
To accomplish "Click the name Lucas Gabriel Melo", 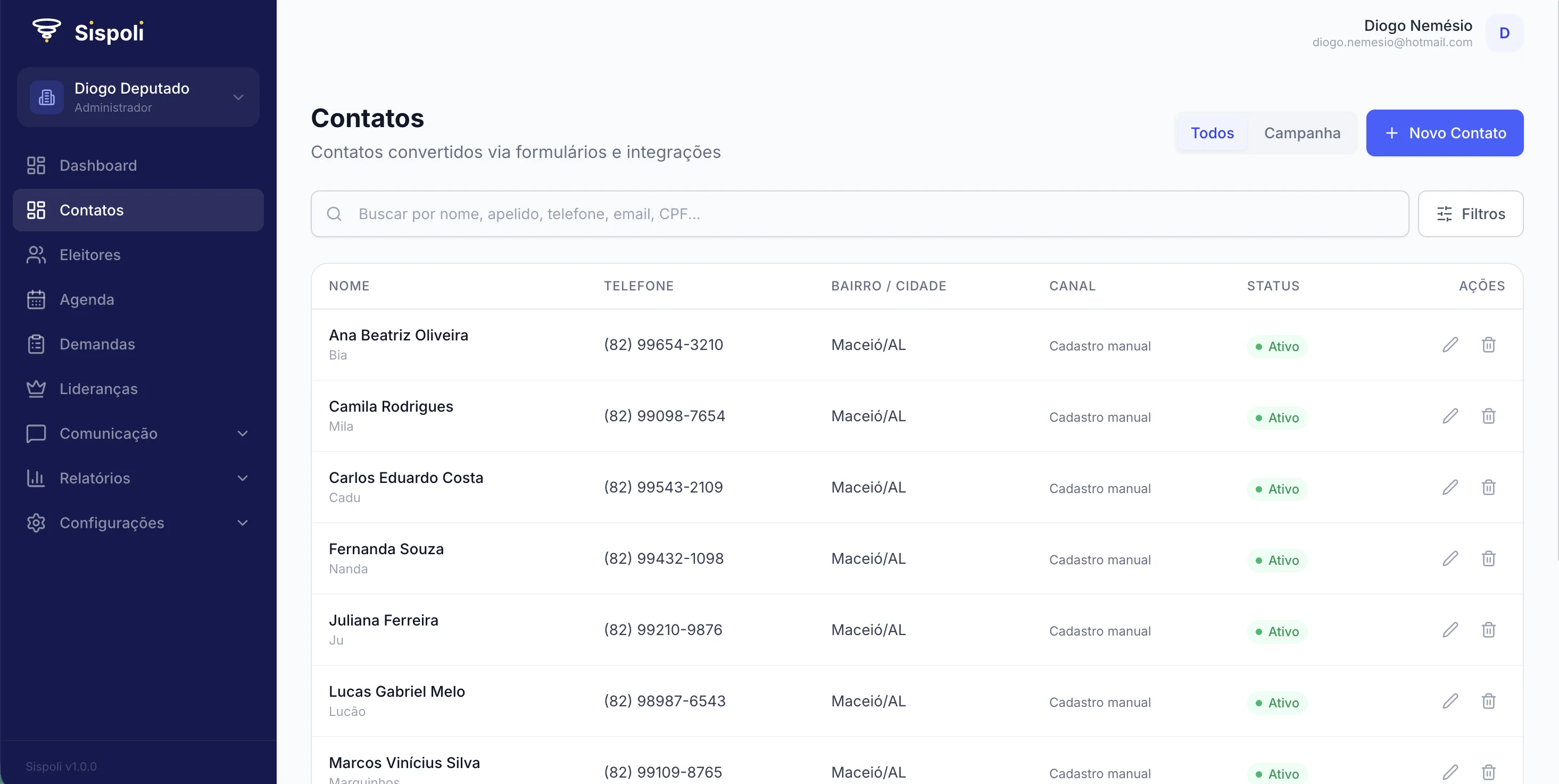I will click(397, 691).
